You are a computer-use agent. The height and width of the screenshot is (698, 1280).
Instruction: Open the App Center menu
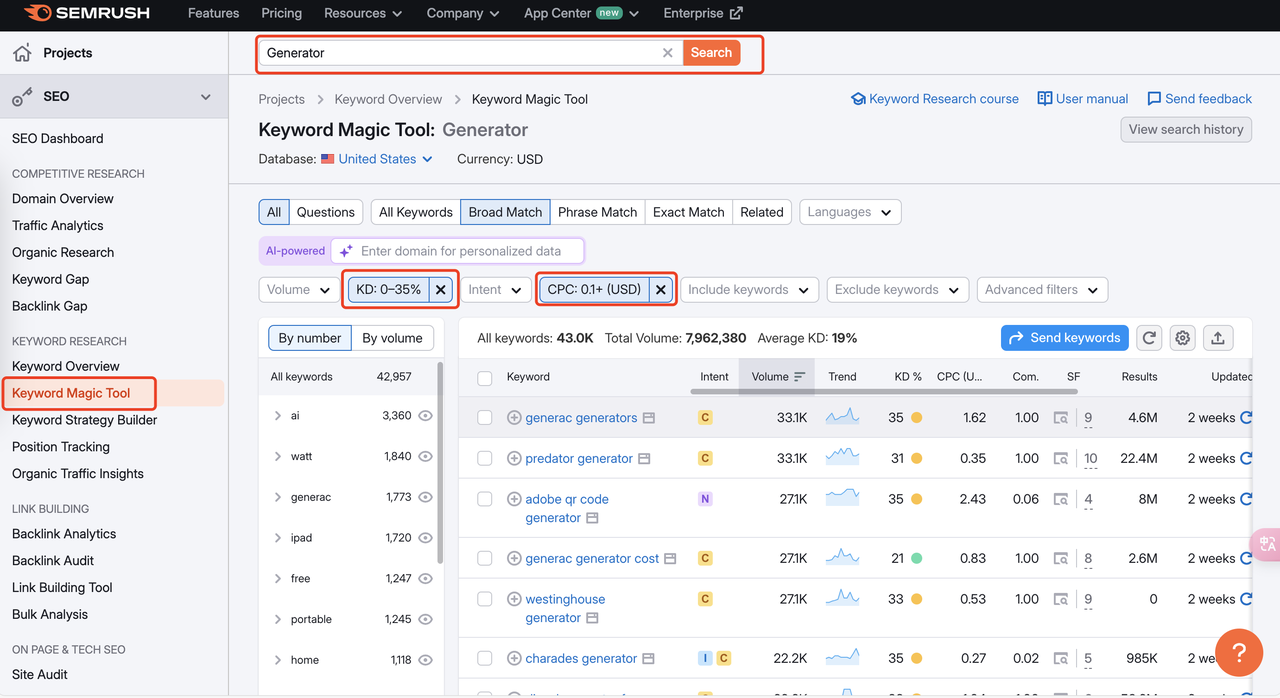tap(582, 13)
